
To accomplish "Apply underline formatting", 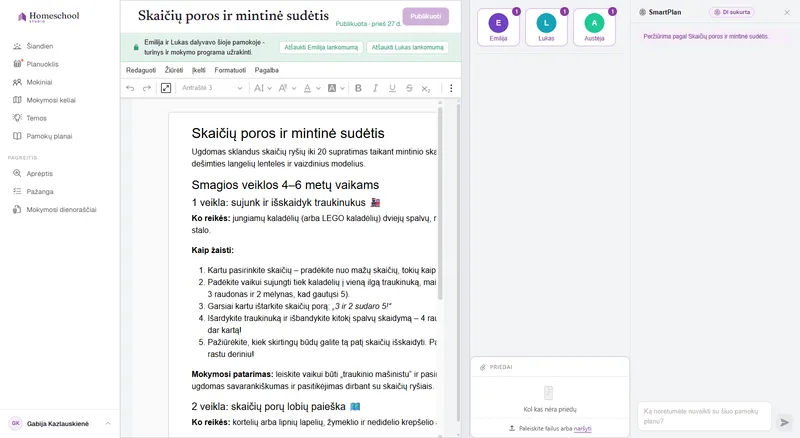I will coord(392,88).
